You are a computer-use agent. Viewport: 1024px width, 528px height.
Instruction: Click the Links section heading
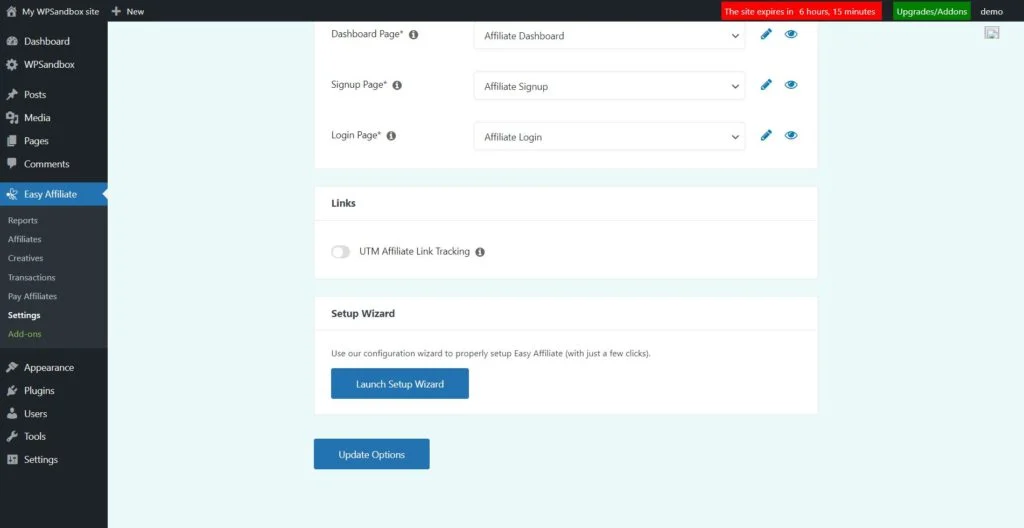[344, 203]
